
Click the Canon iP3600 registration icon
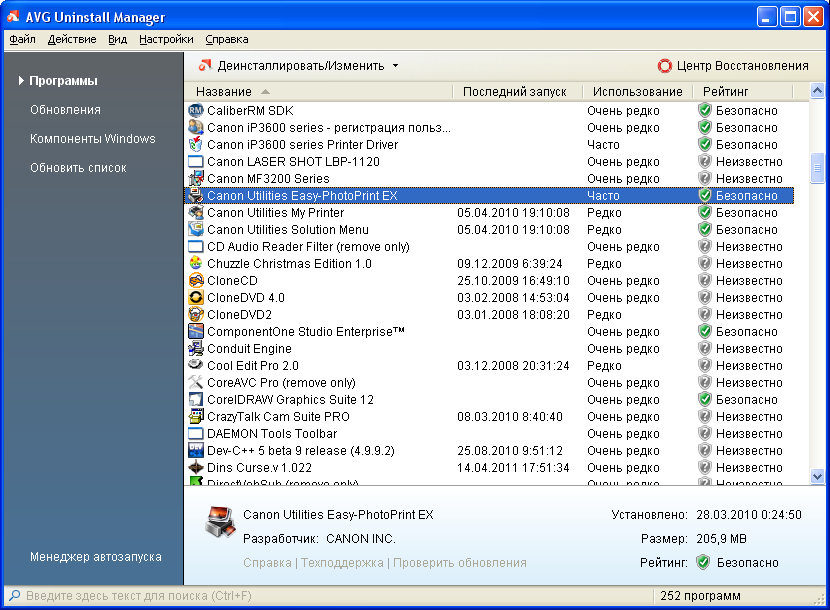pyautogui.click(x=196, y=128)
